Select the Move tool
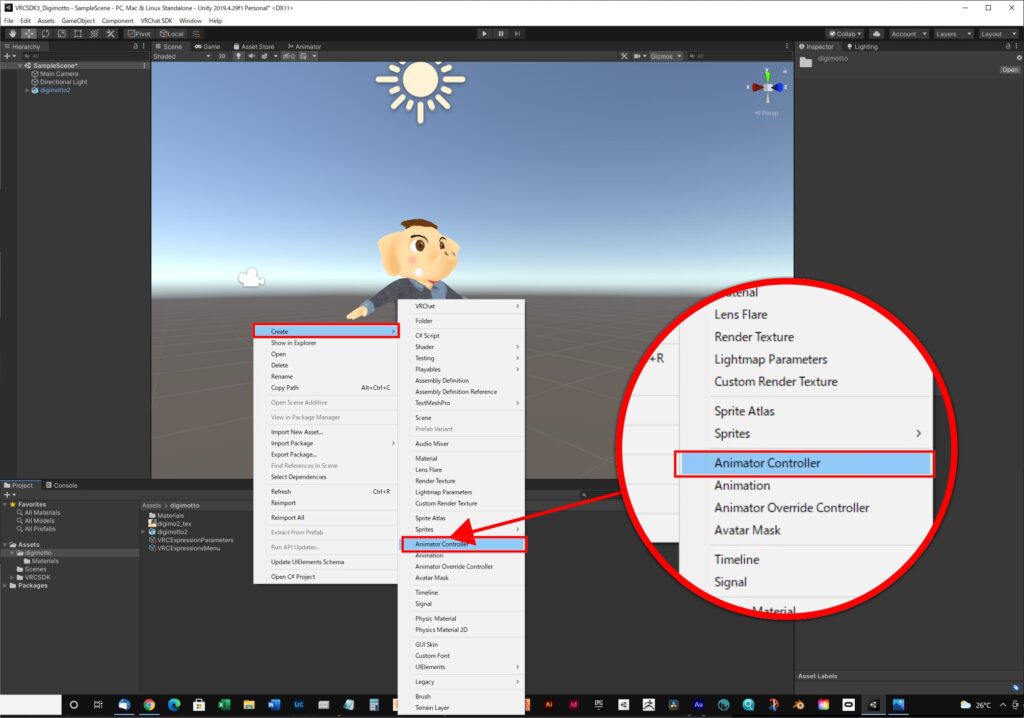This screenshot has height=718, width=1024. (x=28, y=33)
